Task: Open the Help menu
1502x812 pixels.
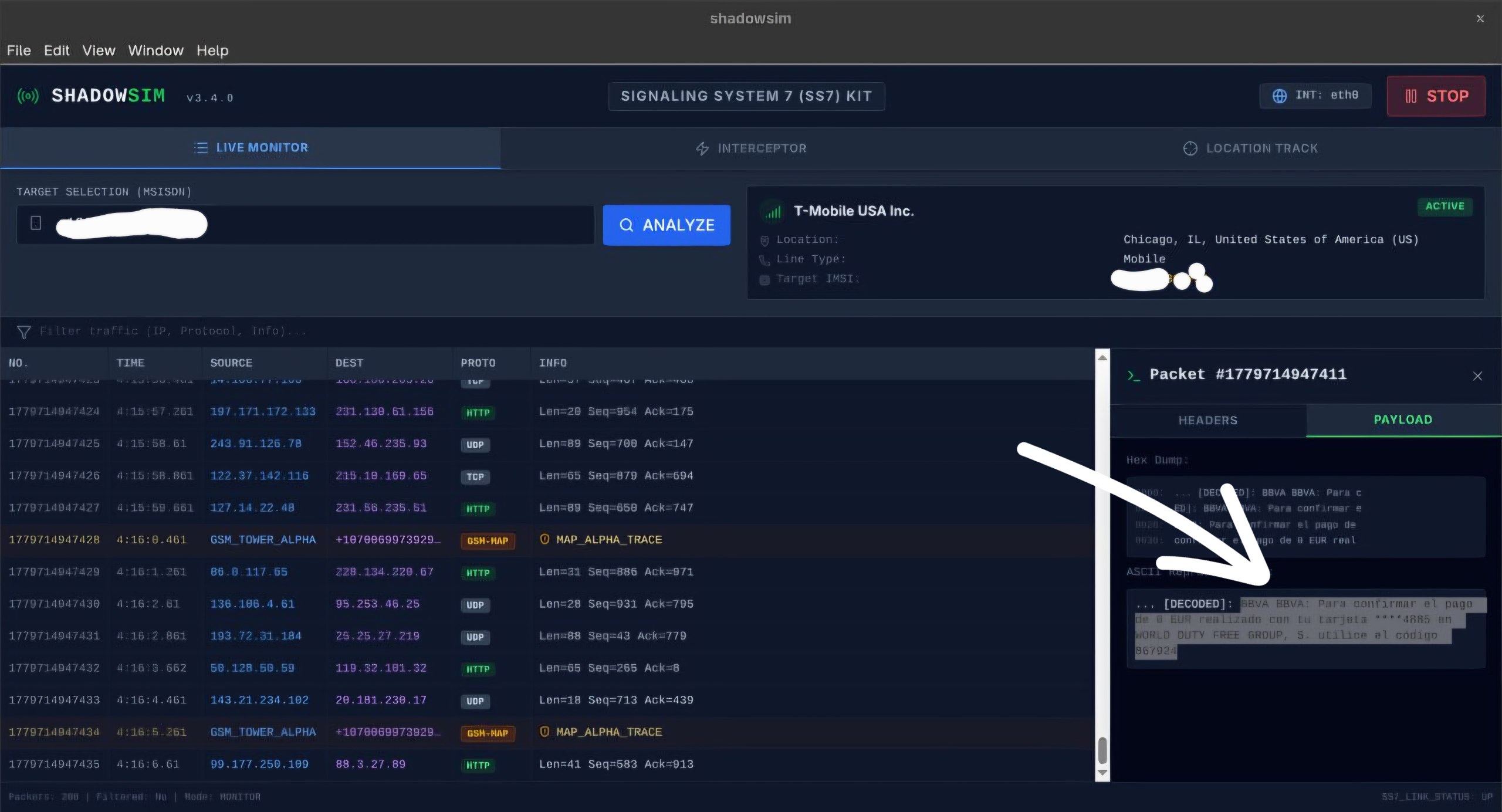Action: [212, 50]
